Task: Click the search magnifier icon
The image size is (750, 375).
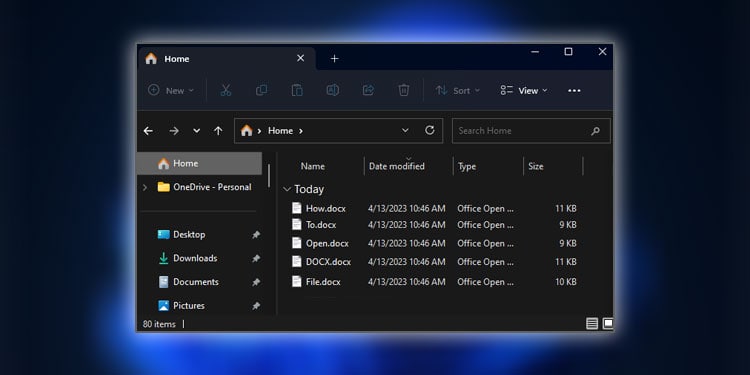Action: 595,131
